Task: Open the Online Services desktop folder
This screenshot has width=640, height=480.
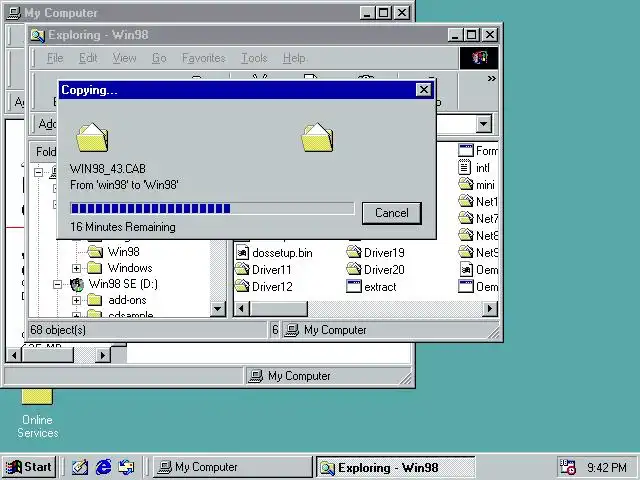Action: [x=37, y=413]
